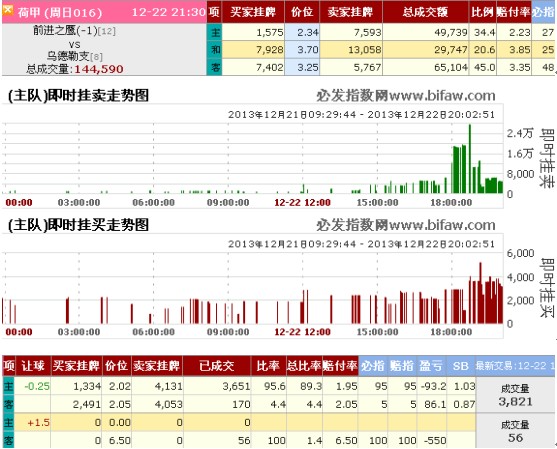
Task: Select handicap value +1.5
Action: 38,422
